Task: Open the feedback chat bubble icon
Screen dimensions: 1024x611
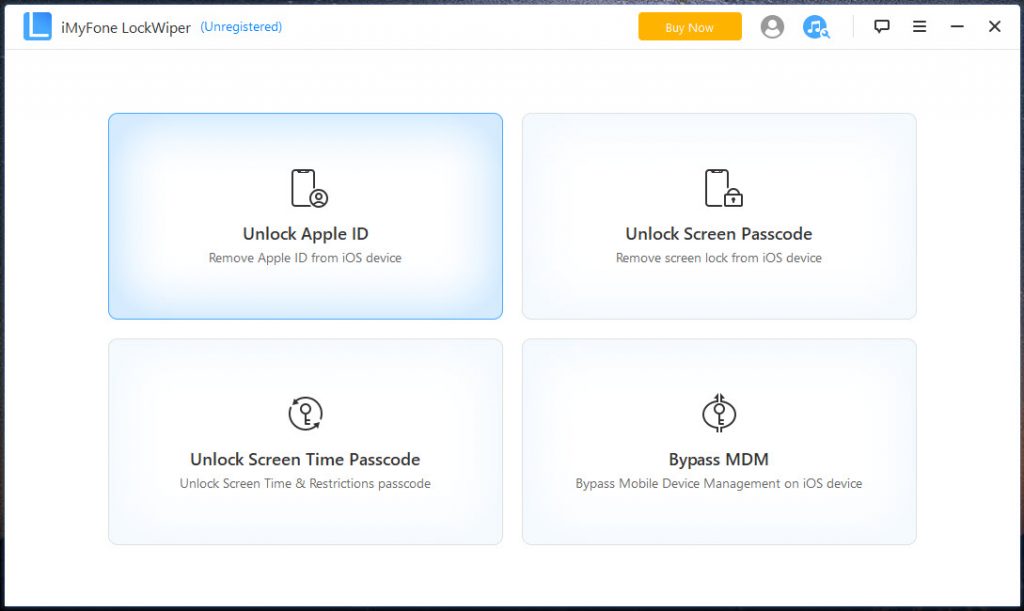Action: [882, 26]
